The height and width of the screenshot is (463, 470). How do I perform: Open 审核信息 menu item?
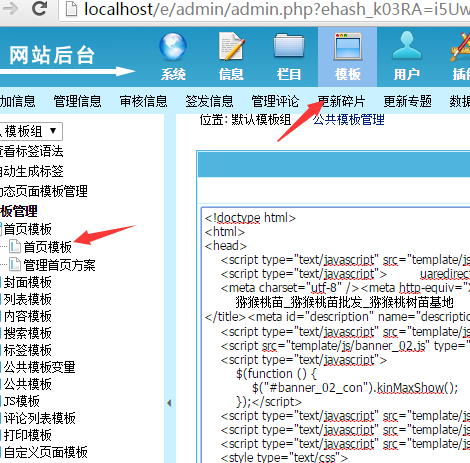coord(143,101)
